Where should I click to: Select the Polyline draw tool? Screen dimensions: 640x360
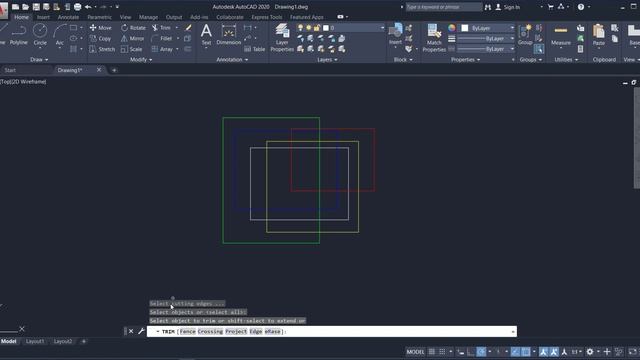point(19,34)
